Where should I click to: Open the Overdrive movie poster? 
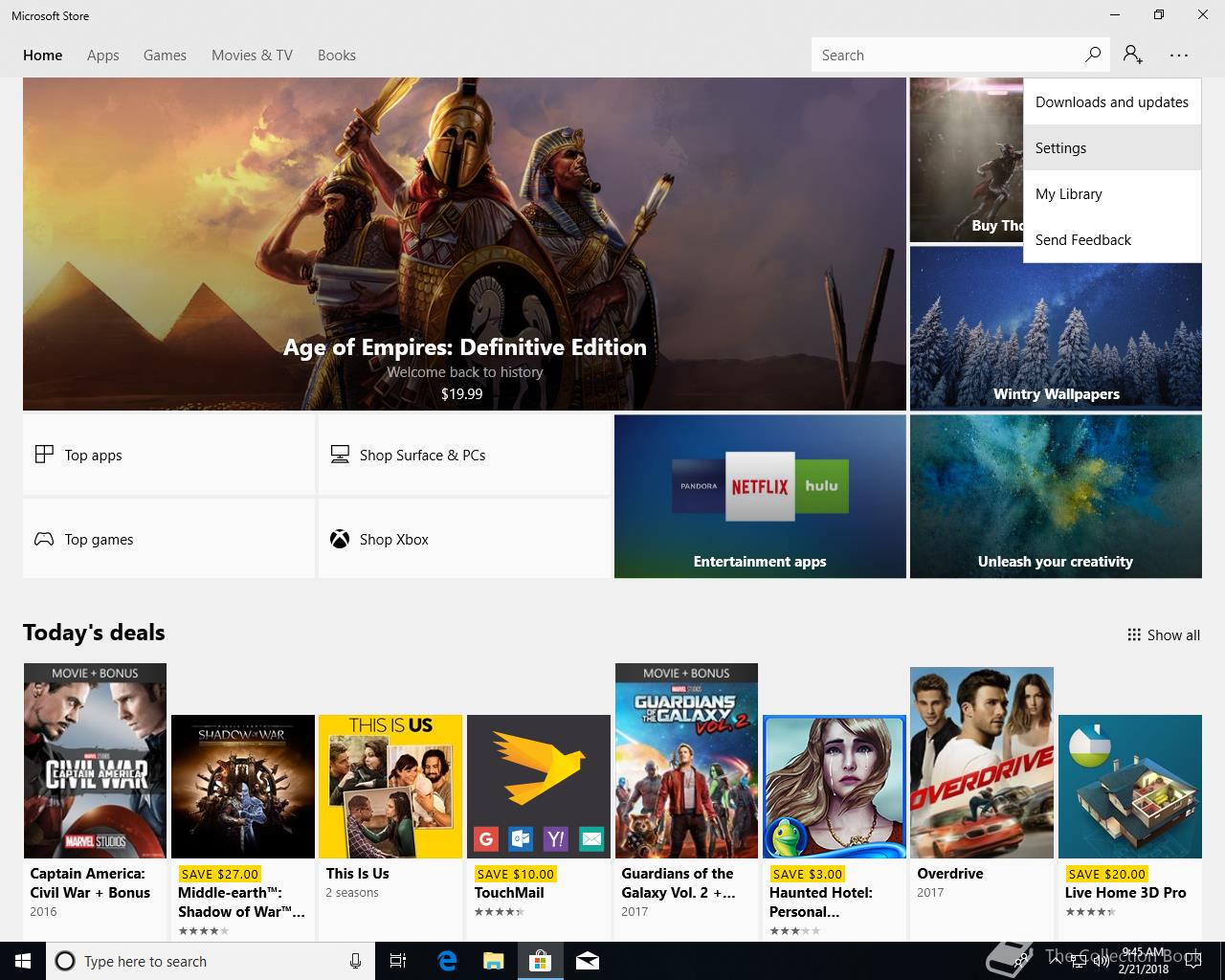click(982, 763)
